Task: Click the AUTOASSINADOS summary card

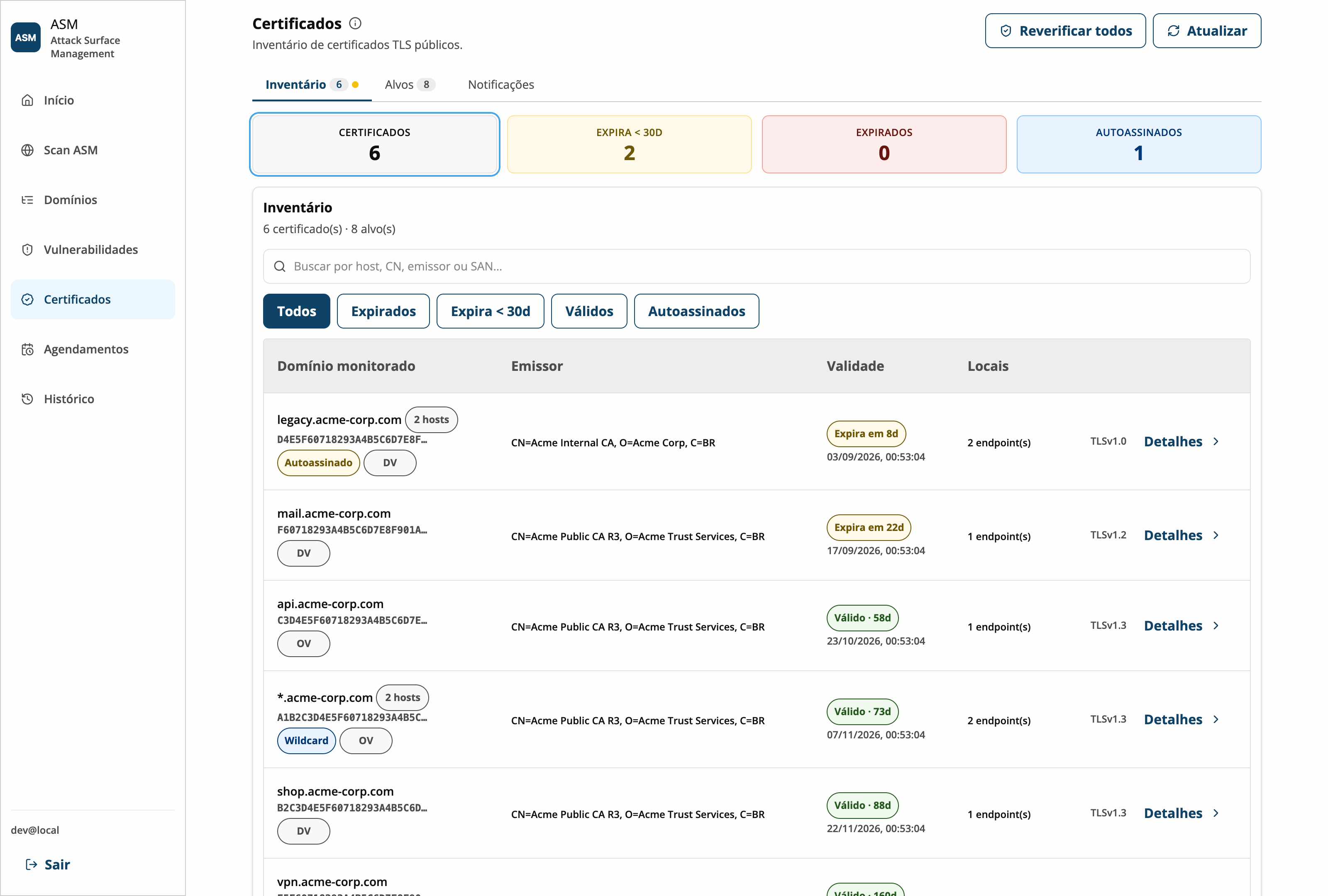Action: [x=1139, y=144]
